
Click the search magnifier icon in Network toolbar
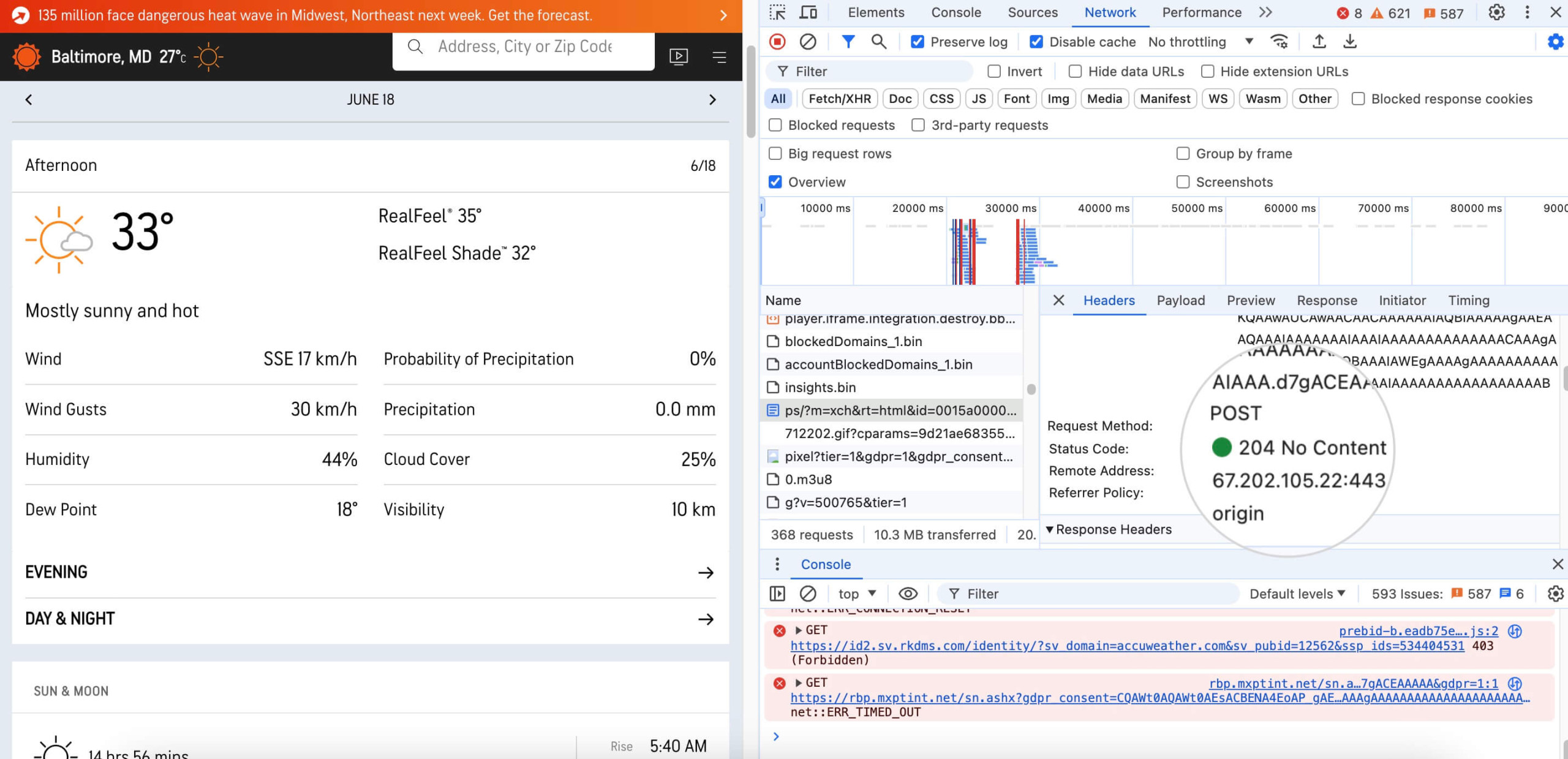point(877,41)
